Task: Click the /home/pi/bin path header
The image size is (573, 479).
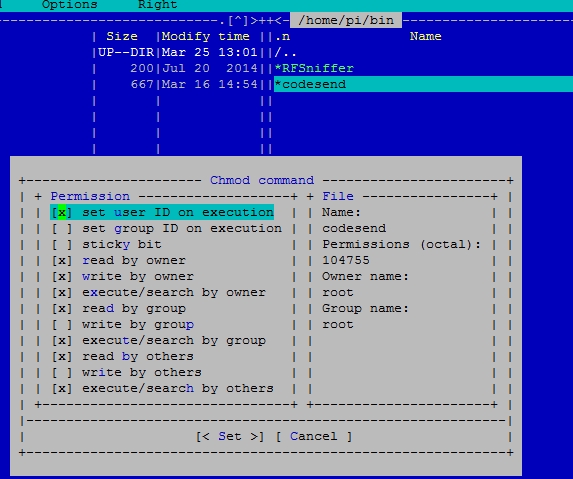Action: pyautogui.click(x=346, y=20)
